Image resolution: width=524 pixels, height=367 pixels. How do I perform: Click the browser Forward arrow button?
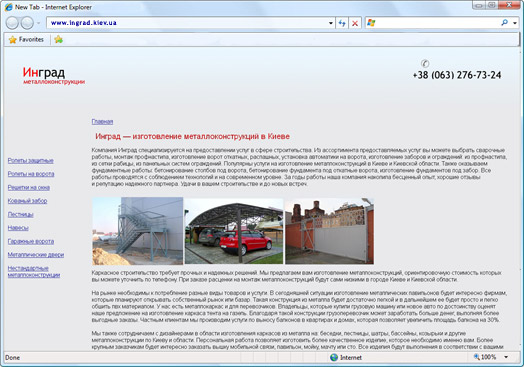click(27, 23)
